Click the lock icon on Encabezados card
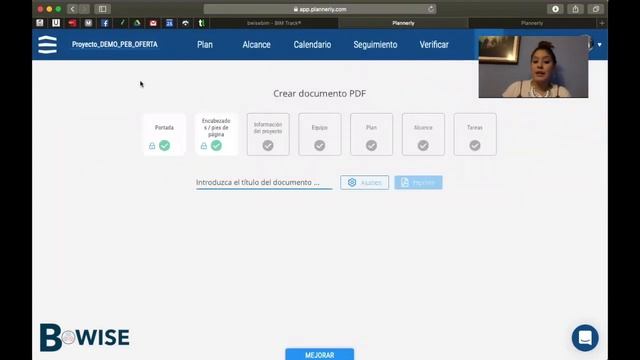Screen dimensions: 640x360 (204, 146)
